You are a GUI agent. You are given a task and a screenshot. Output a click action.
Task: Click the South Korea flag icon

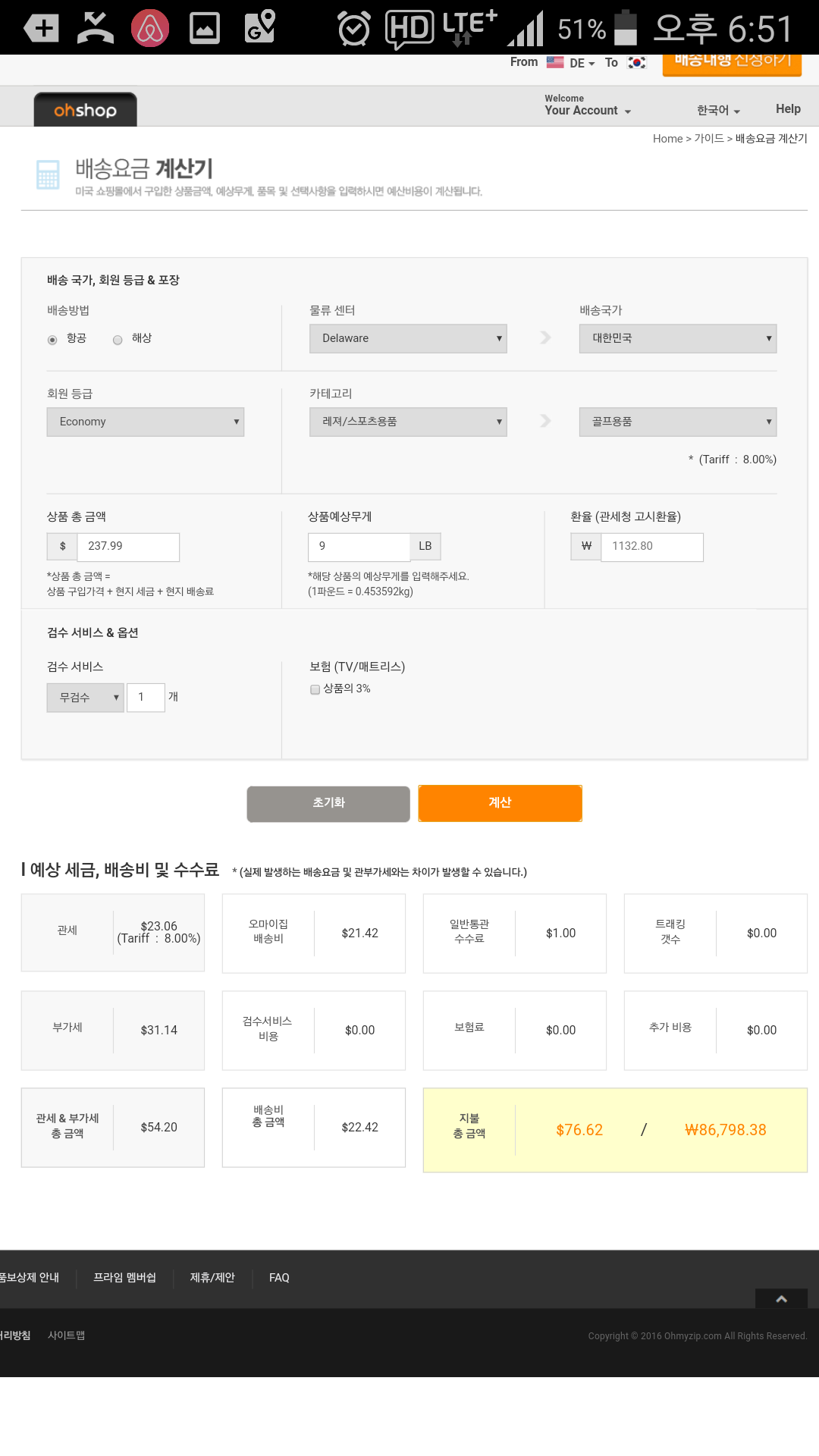click(x=637, y=63)
